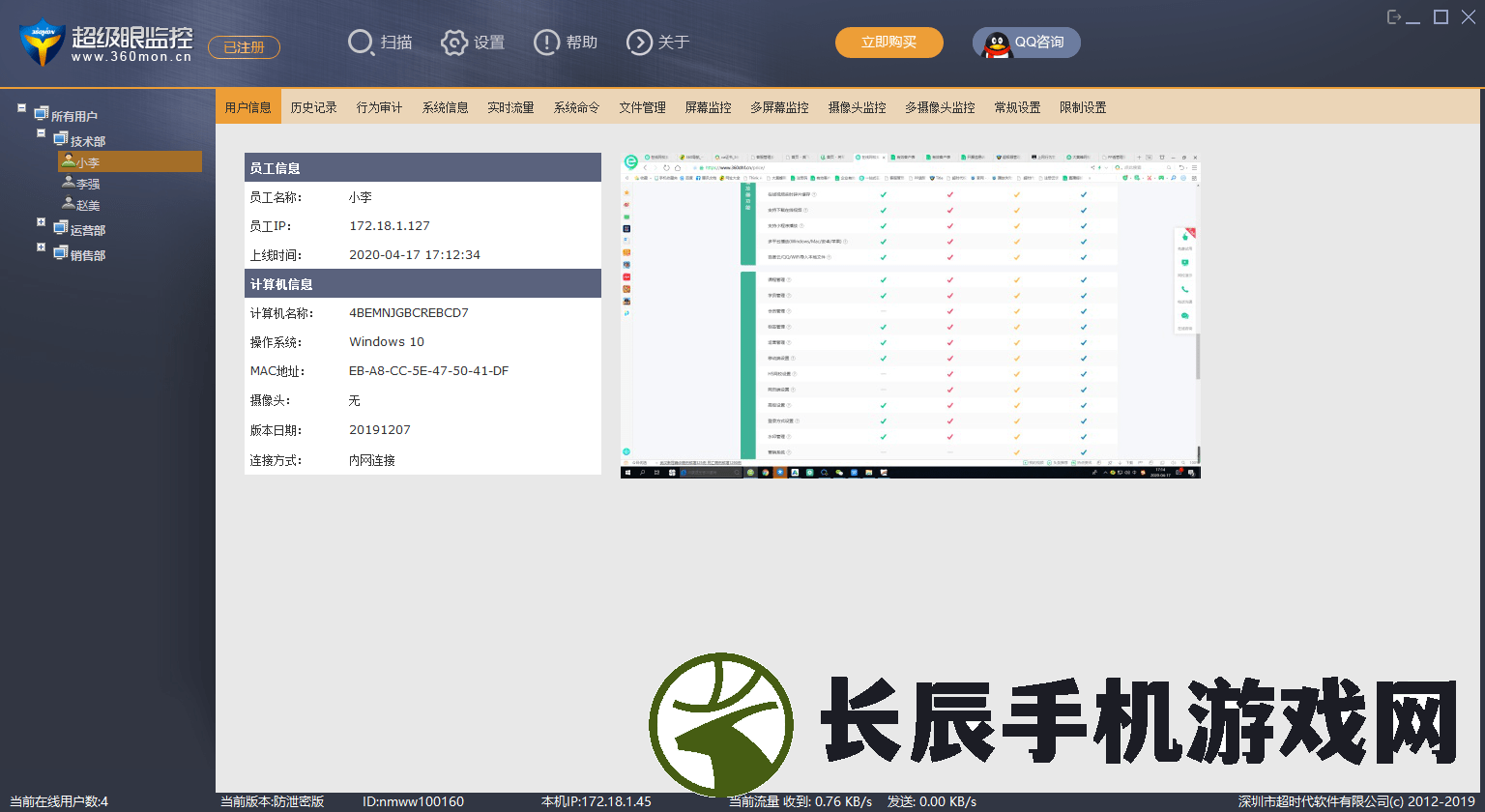Click the 帮助 label in toolbar
Image resolution: width=1485 pixels, height=812 pixels.
coord(582,43)
